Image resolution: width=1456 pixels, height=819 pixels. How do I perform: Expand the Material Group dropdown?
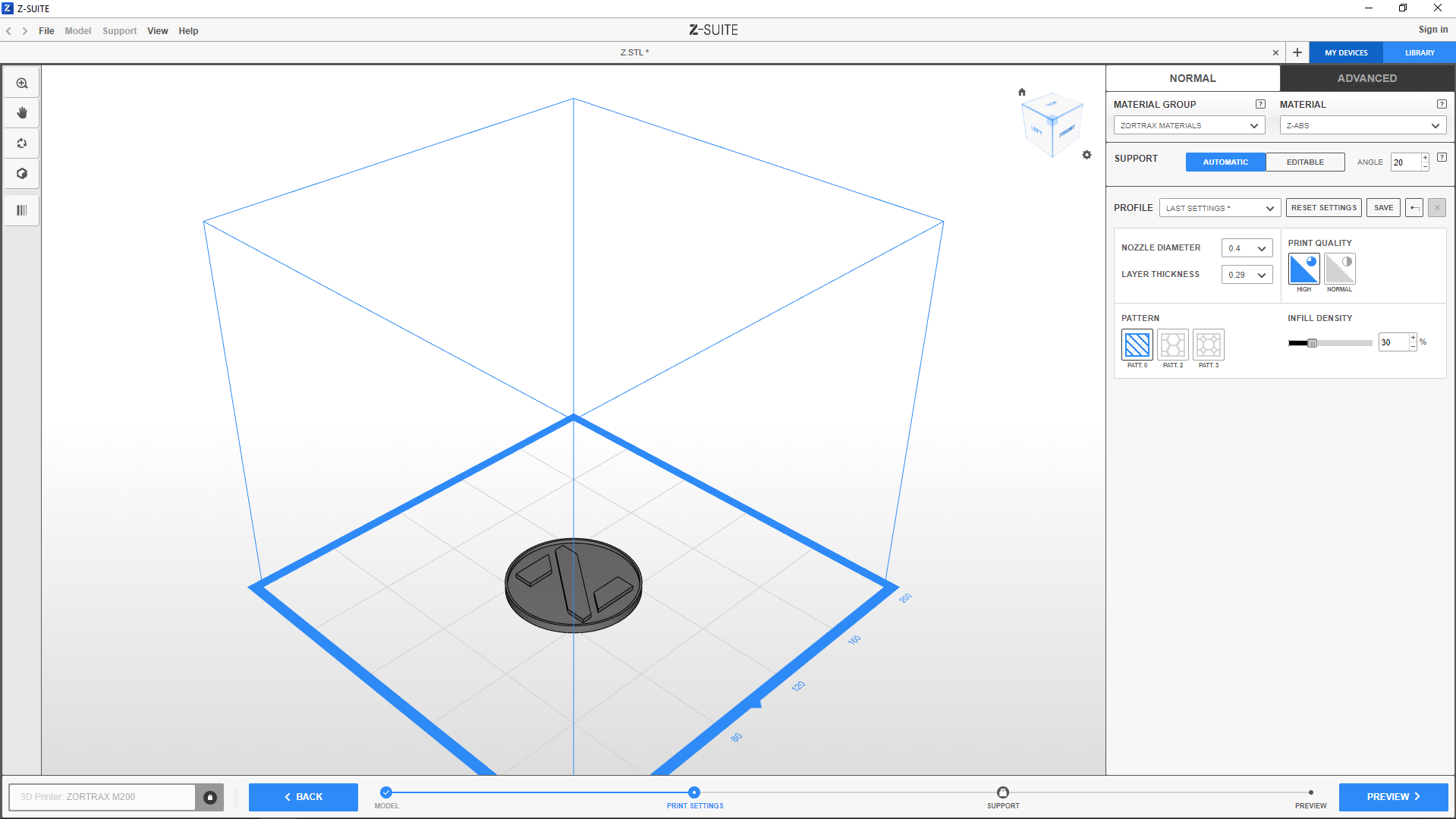[x=1189, y=126]
